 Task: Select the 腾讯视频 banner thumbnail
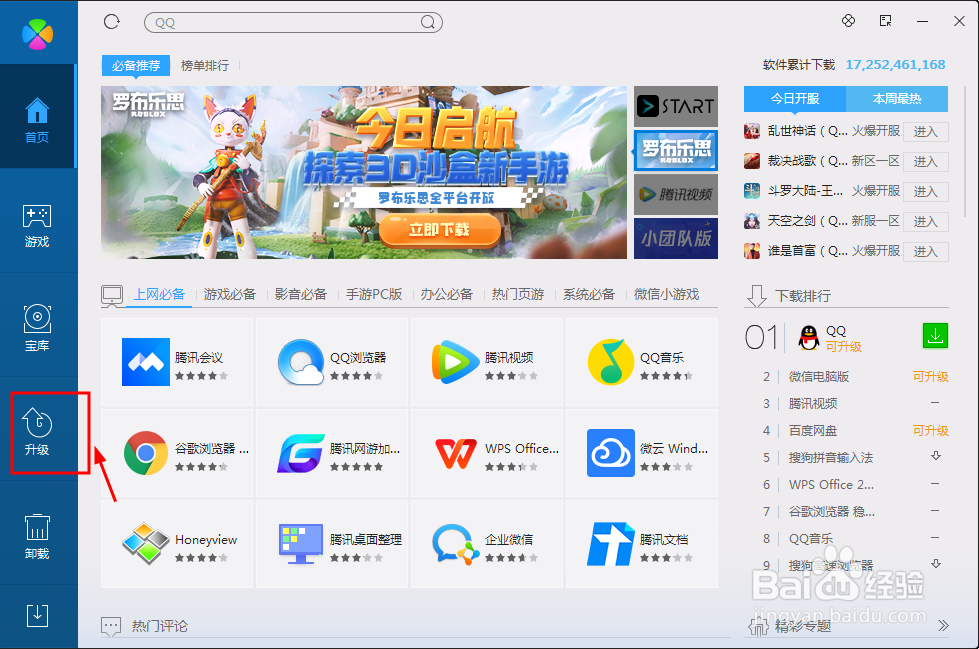(676, 194)
